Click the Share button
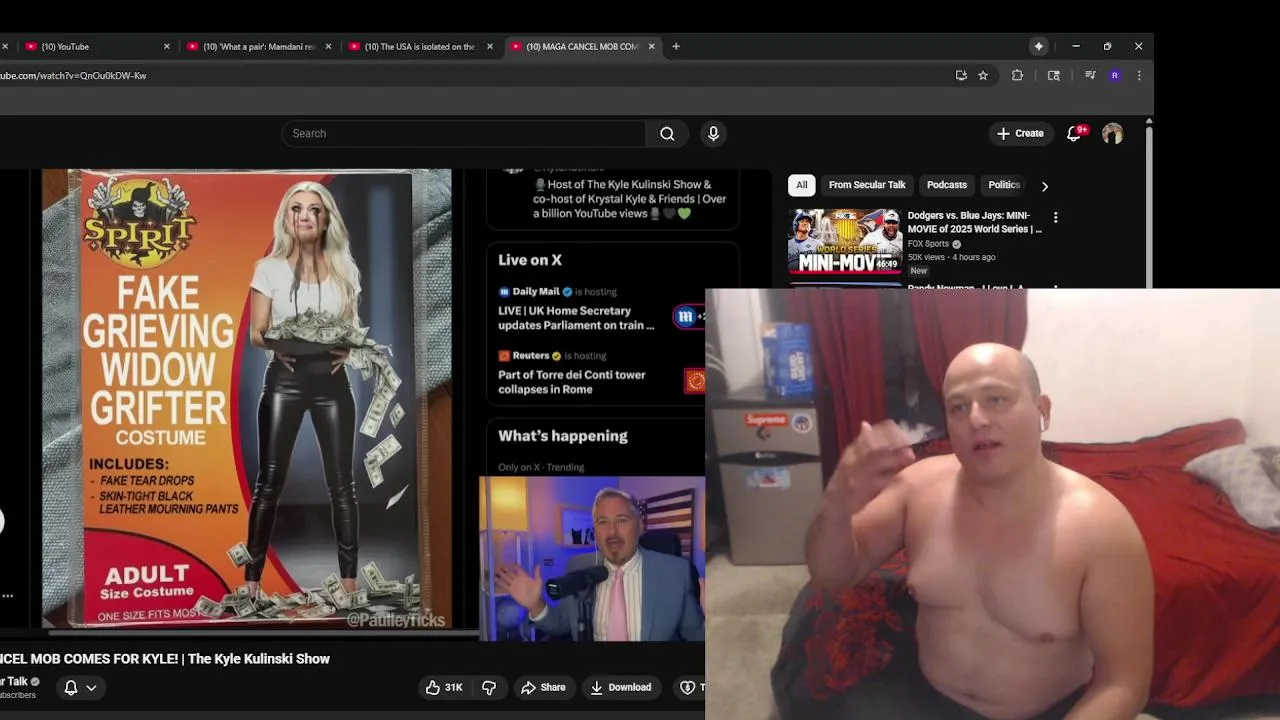1280x720 pixels. point(543,687)
